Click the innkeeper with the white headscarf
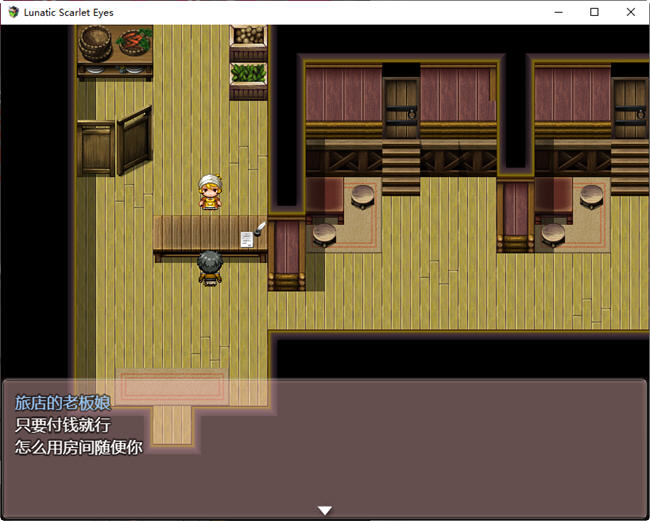This screenshot has width=650, height=521. point(209,193)
